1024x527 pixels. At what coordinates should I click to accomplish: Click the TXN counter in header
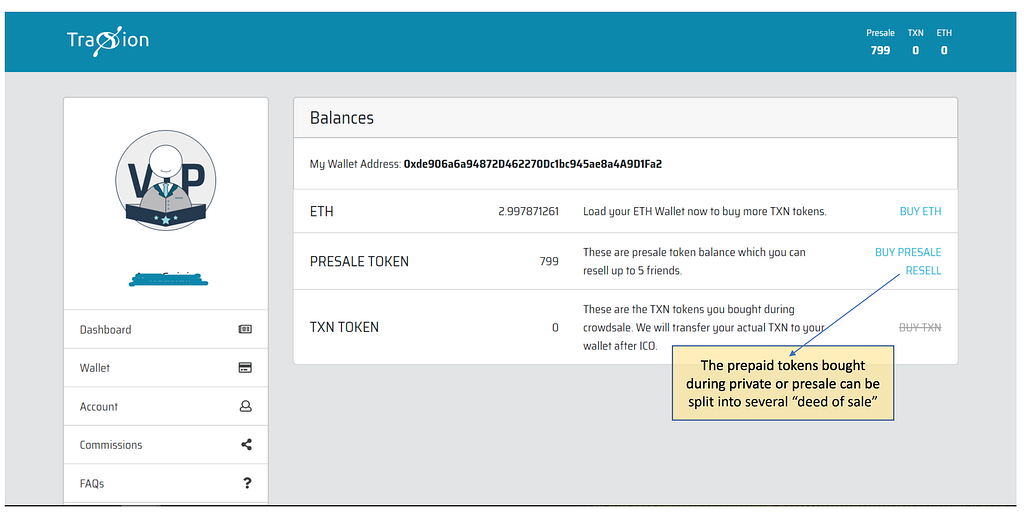click(916, 42)
